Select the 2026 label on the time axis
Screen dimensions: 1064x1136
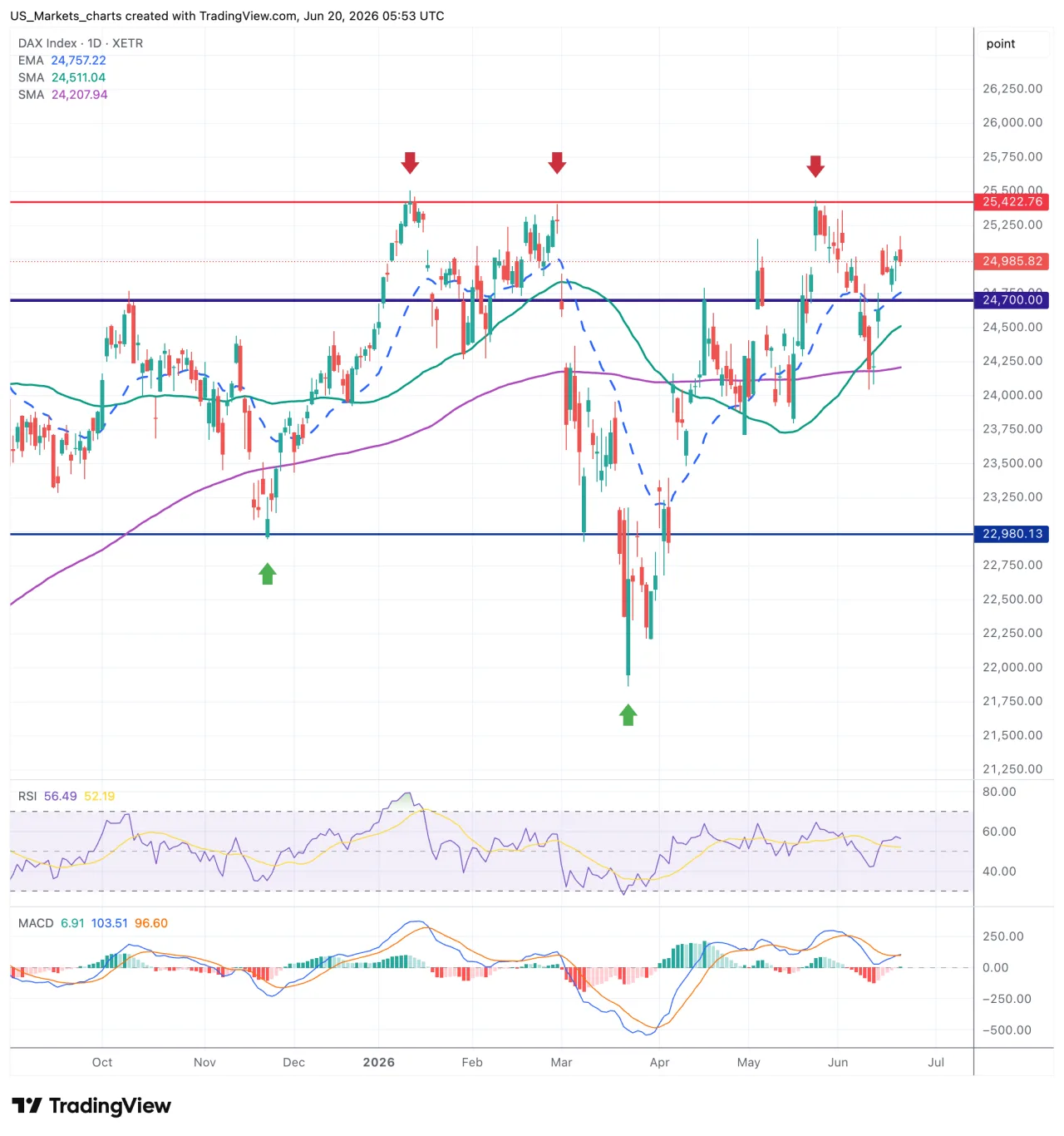(379, 1062)
